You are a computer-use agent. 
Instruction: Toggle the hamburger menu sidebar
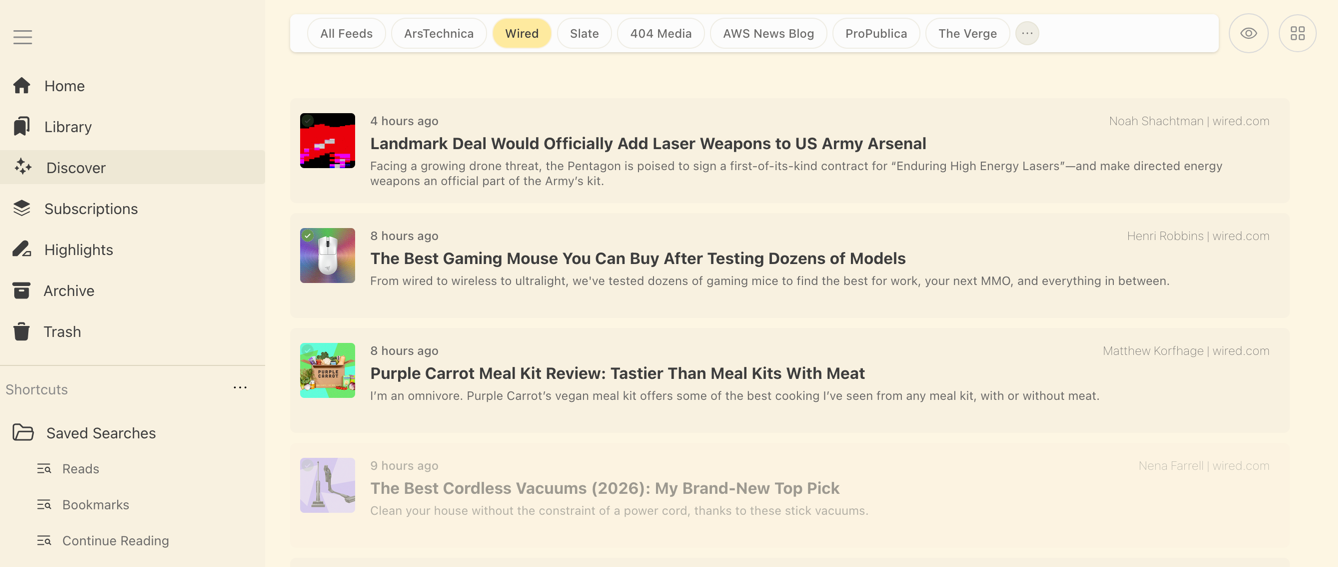tap(22, 37)
